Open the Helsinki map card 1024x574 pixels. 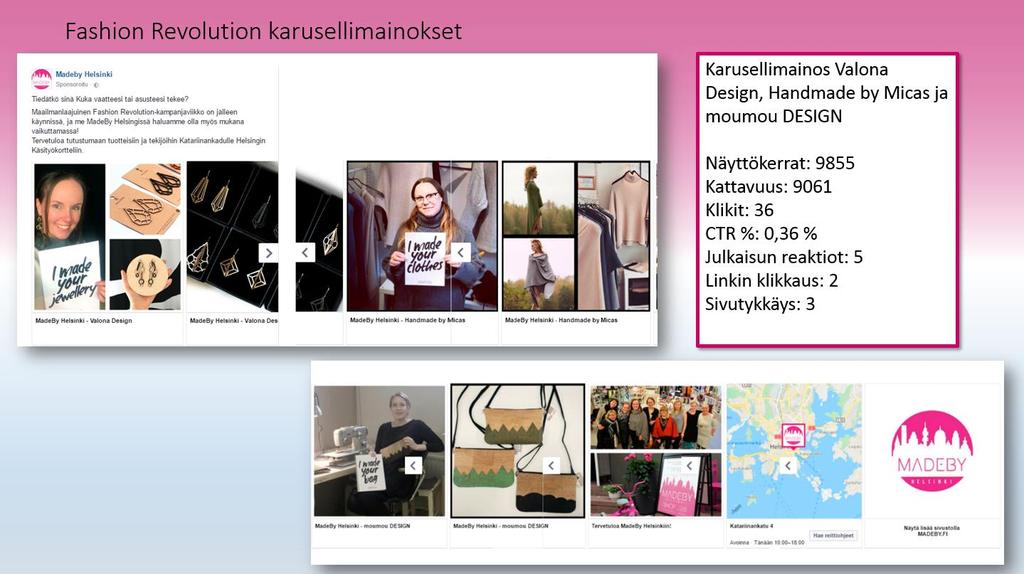tap(794, 451)
